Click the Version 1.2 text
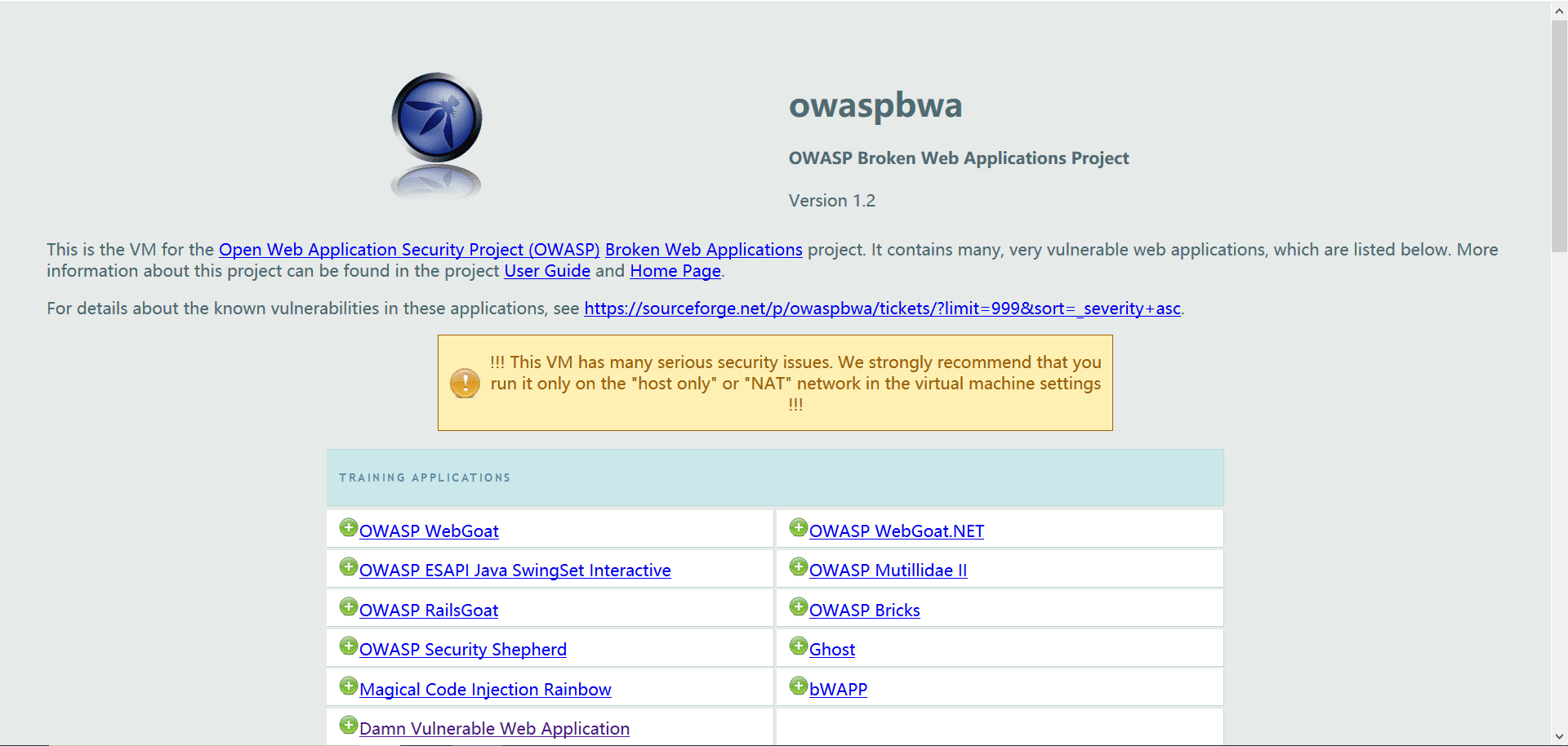Screen dimensions: 1568x746 coord(832,201)
